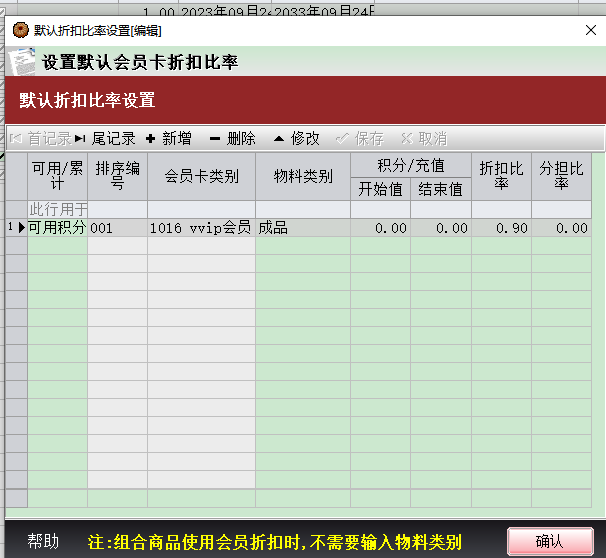The height and width of the screenshot is (558, 606).
Task: Click the 物料类别 column header
Action: tap(303, 176)
